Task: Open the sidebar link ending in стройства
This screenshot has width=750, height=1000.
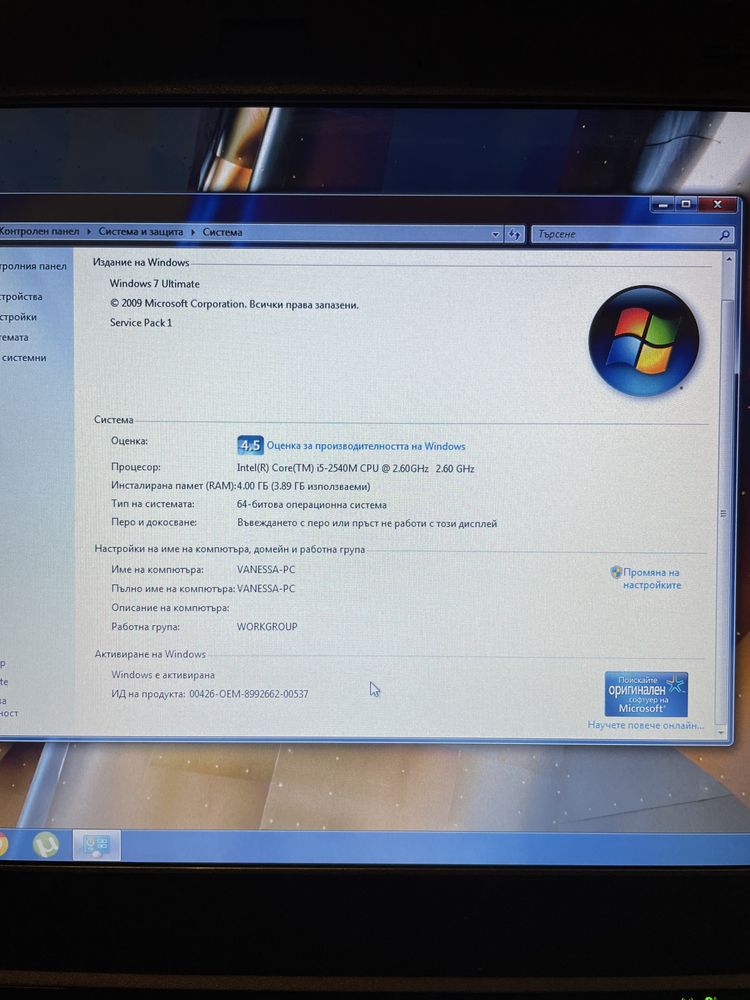Action: tap(21, 297)
